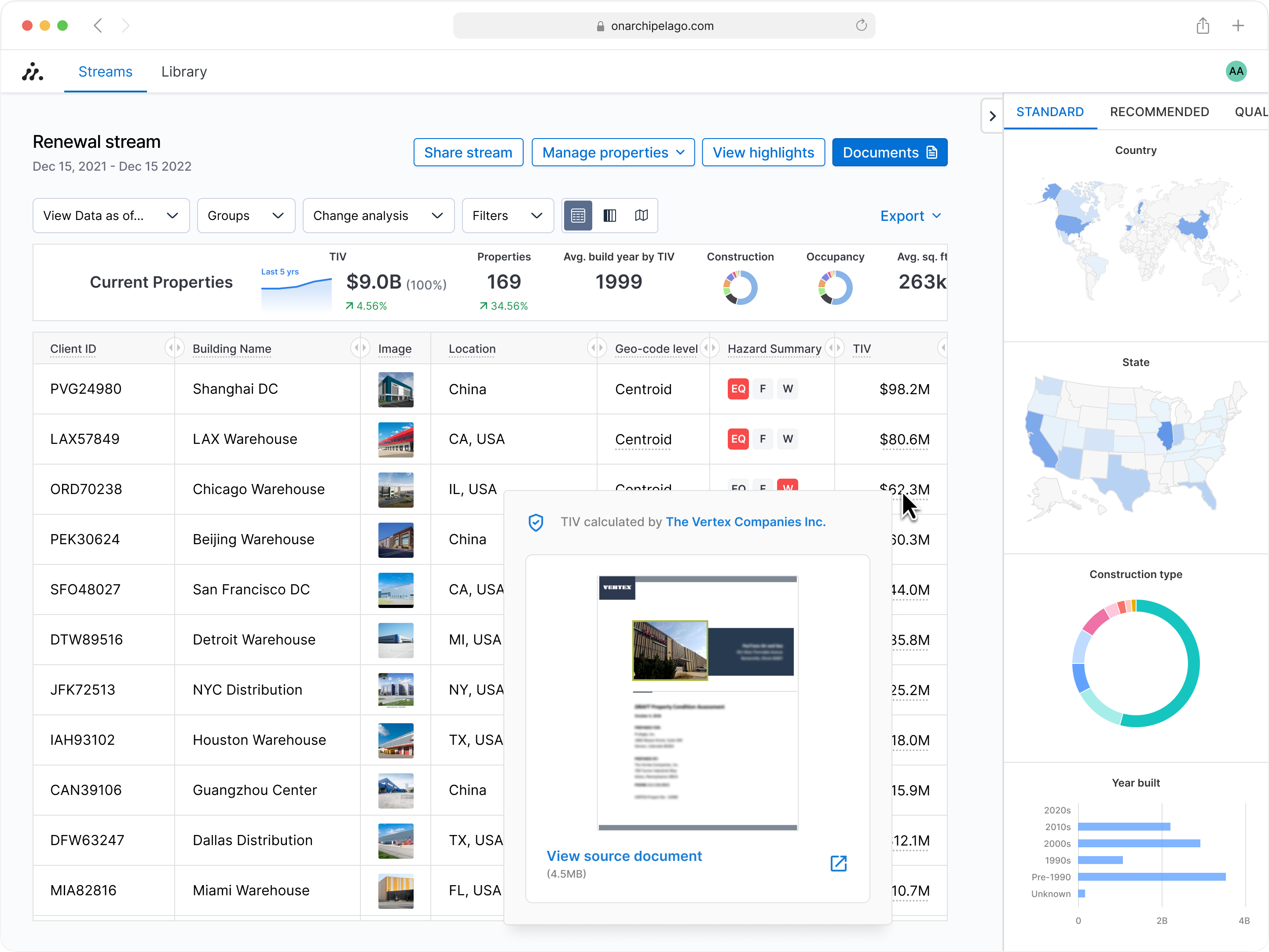This screenshot has height=952, width=1269.
Task: Expand the Change analysis dropdown
Action: click(378, 216)
